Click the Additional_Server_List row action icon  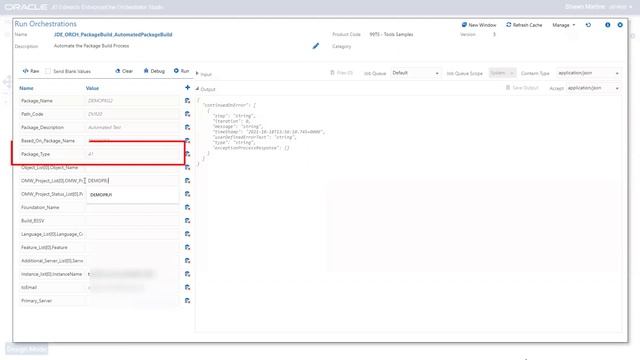tap(187, 260)
